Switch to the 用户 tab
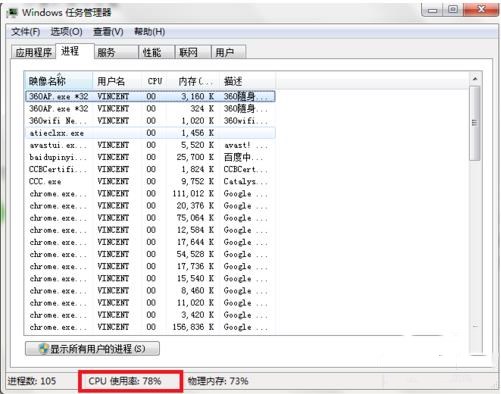The height and width of the screenshot is (394, 501). pos(229,52)
